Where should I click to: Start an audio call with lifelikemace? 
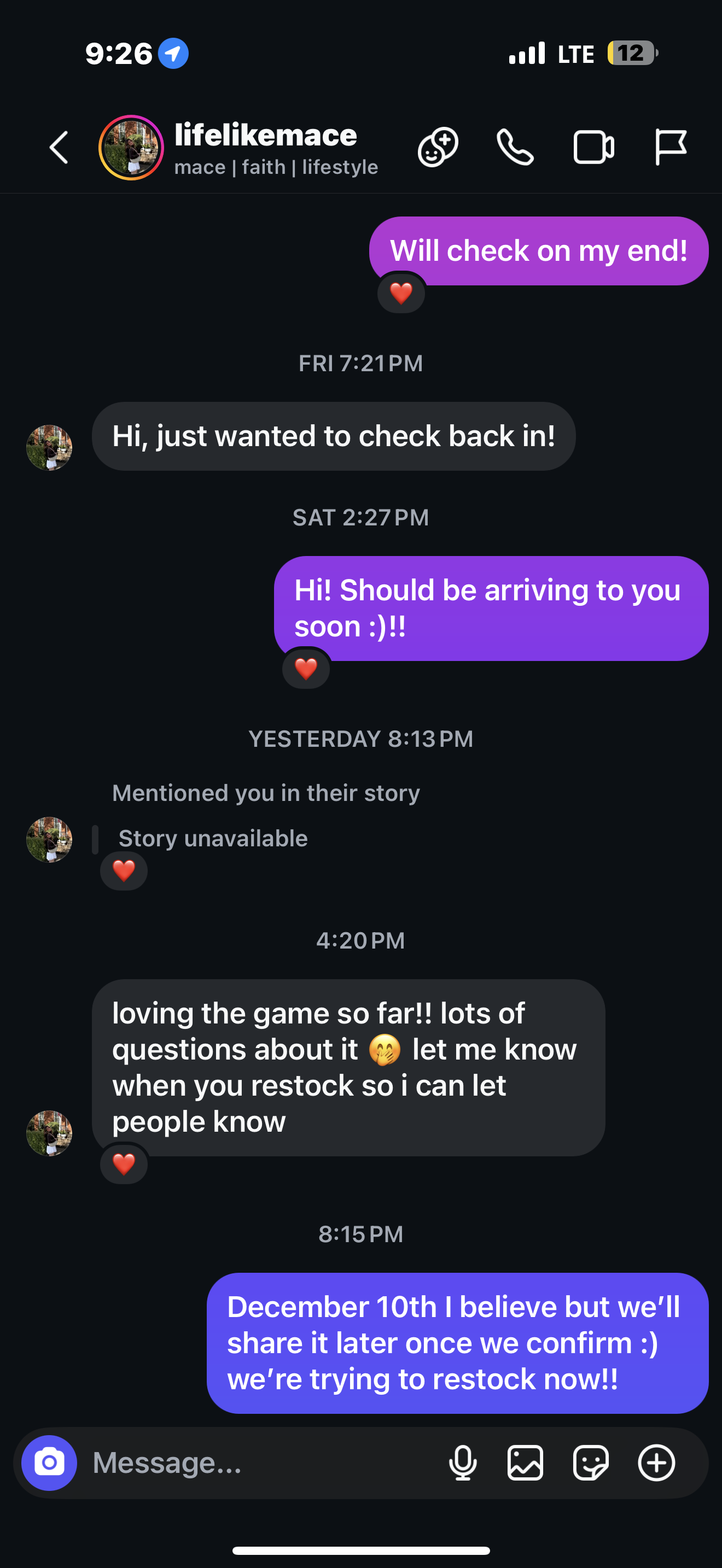pyautogui.click(x=515, y=147)
